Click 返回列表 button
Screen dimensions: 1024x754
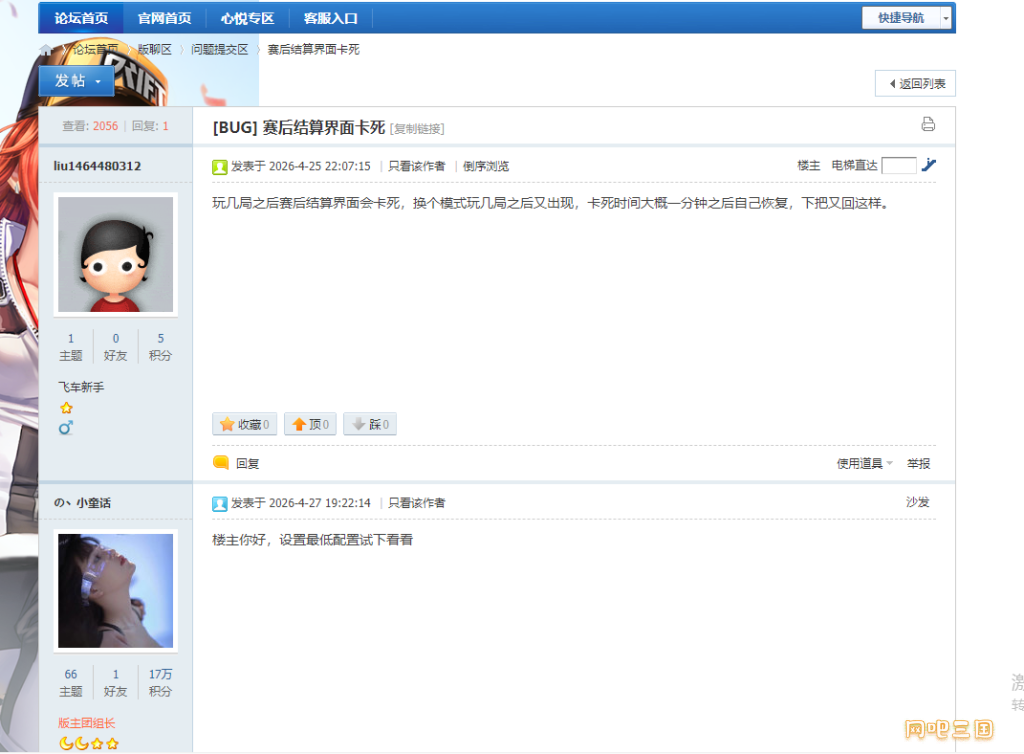point(916,84)
